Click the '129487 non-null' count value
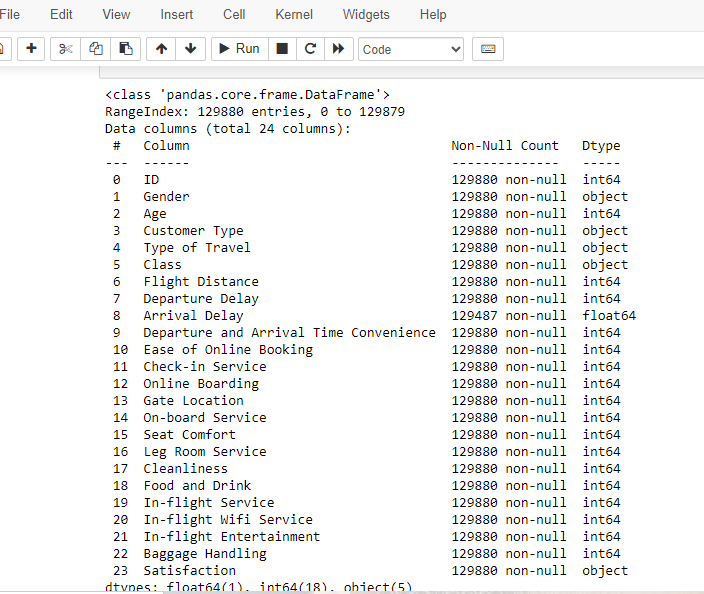Viewport: 704px width, 594px height. [509, 316]
